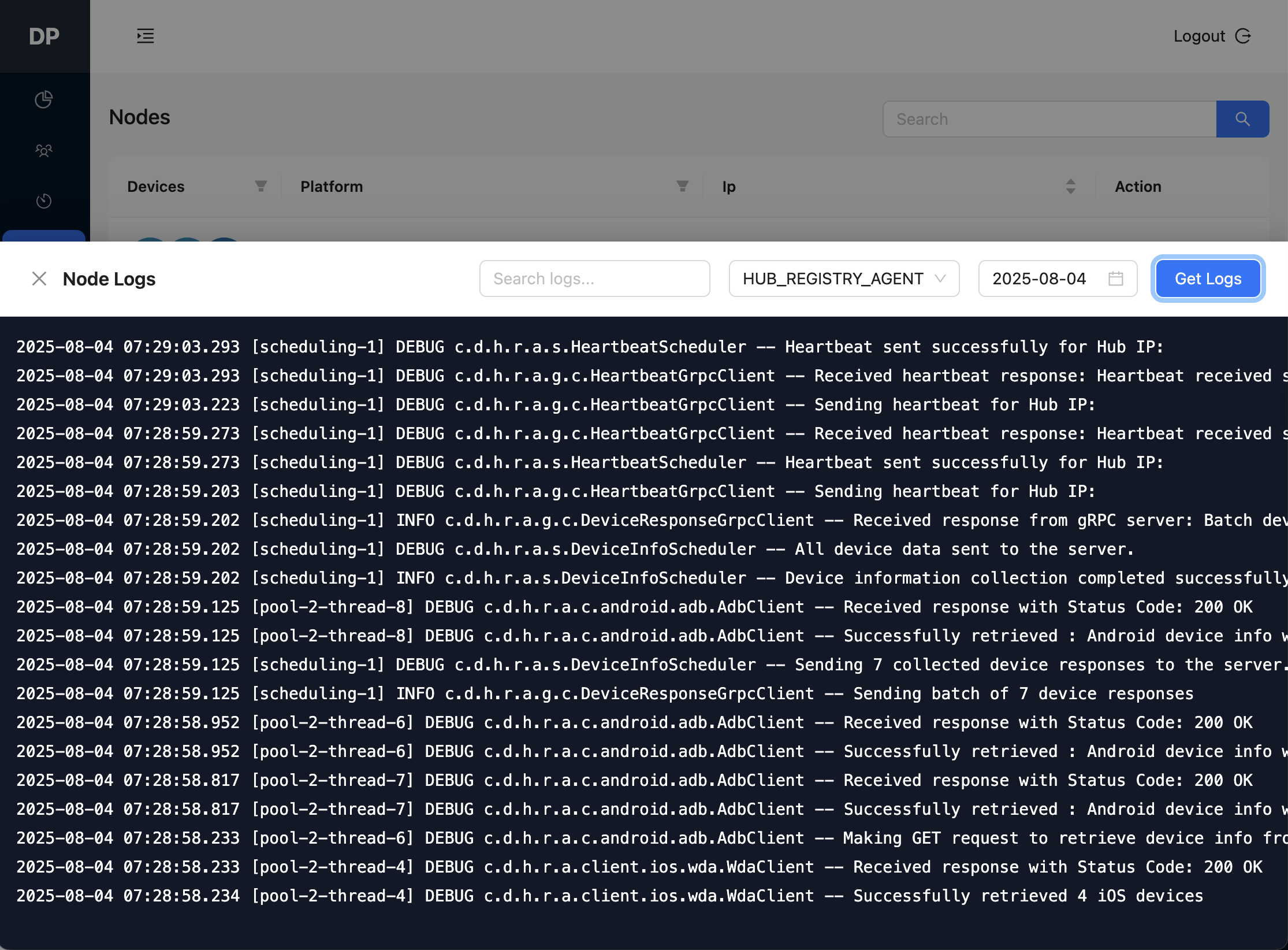Click the Get Logs button
Image resolution: width=1288 pixels, height=950 pixels.
coord(1207,279)
